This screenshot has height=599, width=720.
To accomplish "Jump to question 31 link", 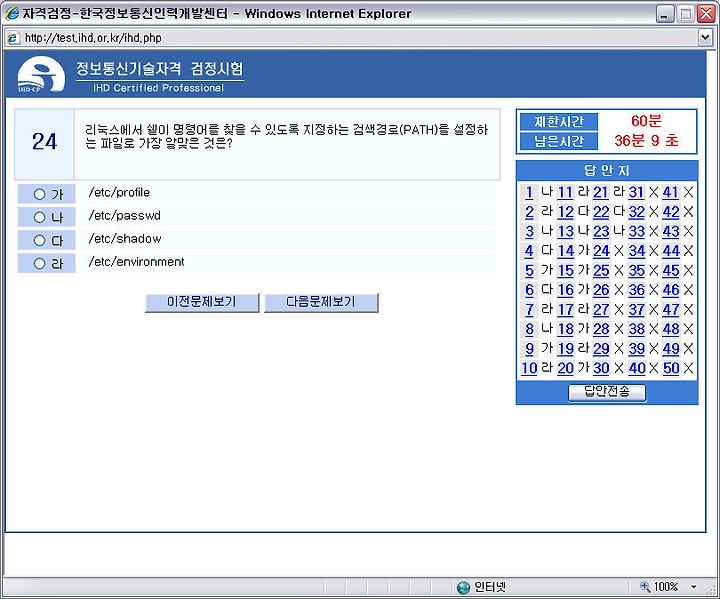I will [636, 192].
